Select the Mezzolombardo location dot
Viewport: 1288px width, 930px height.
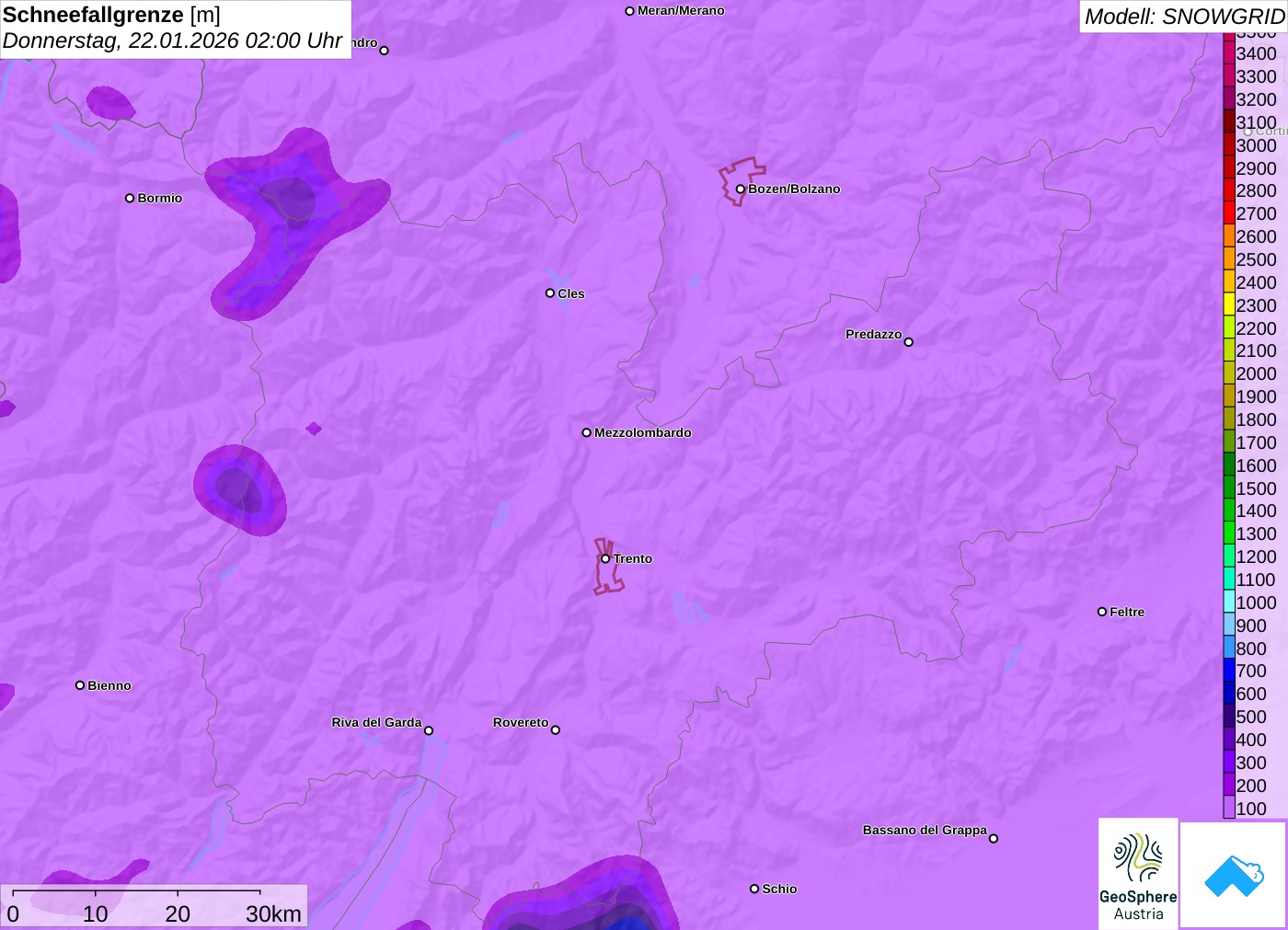click(587, 432)
